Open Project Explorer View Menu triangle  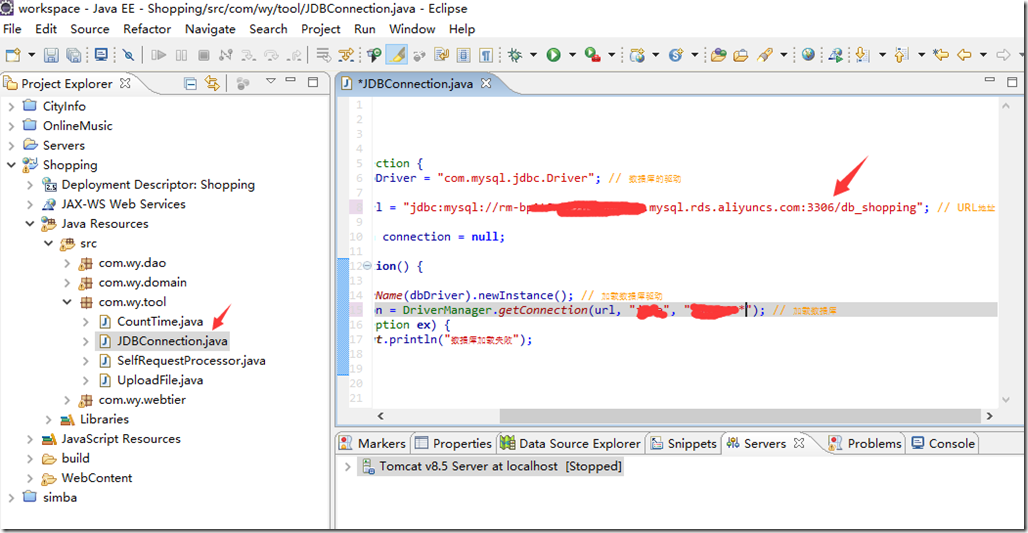(x=271, y=81)
